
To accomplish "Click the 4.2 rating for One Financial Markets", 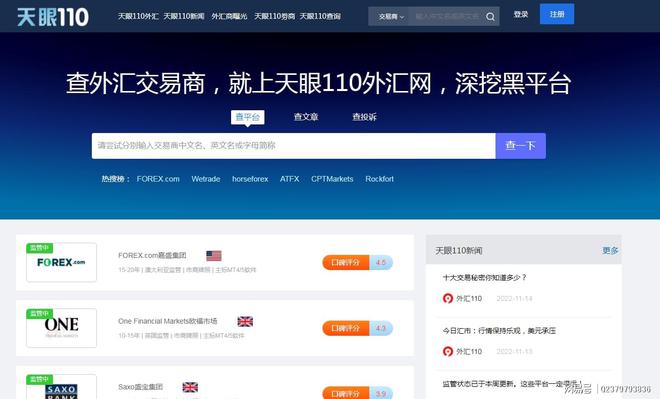I will click(x=381, y=328).
